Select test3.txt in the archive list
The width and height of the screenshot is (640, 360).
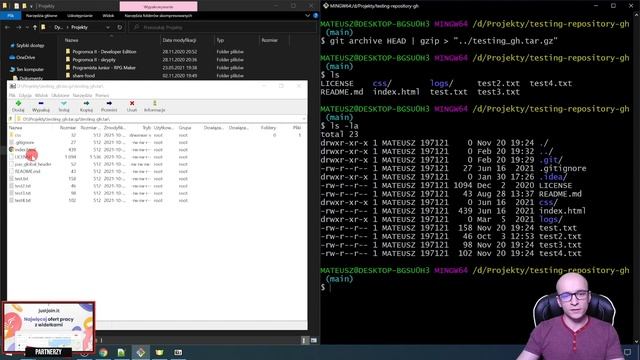pos(22,193)
